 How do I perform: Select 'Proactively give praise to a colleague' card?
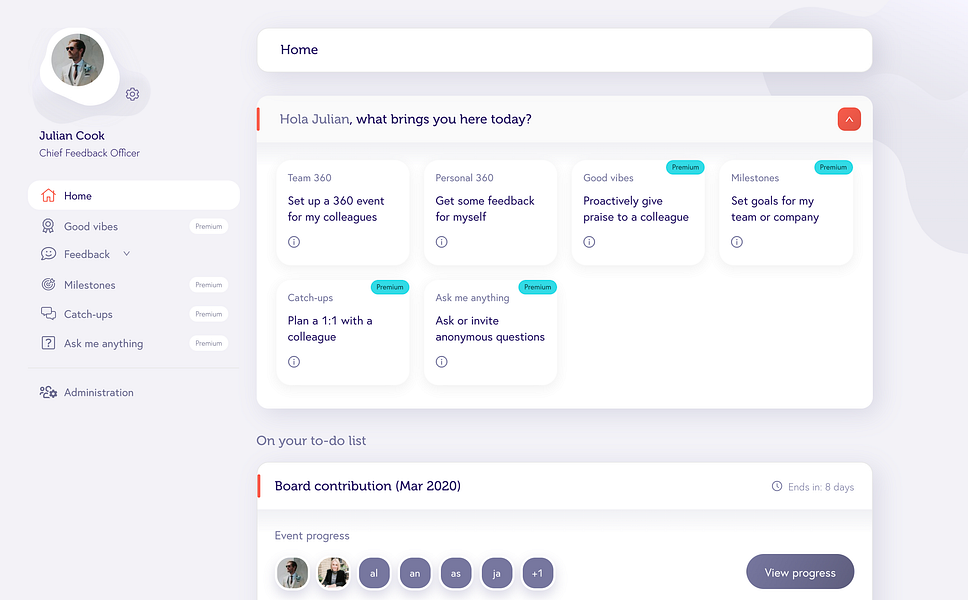(638, 213)
